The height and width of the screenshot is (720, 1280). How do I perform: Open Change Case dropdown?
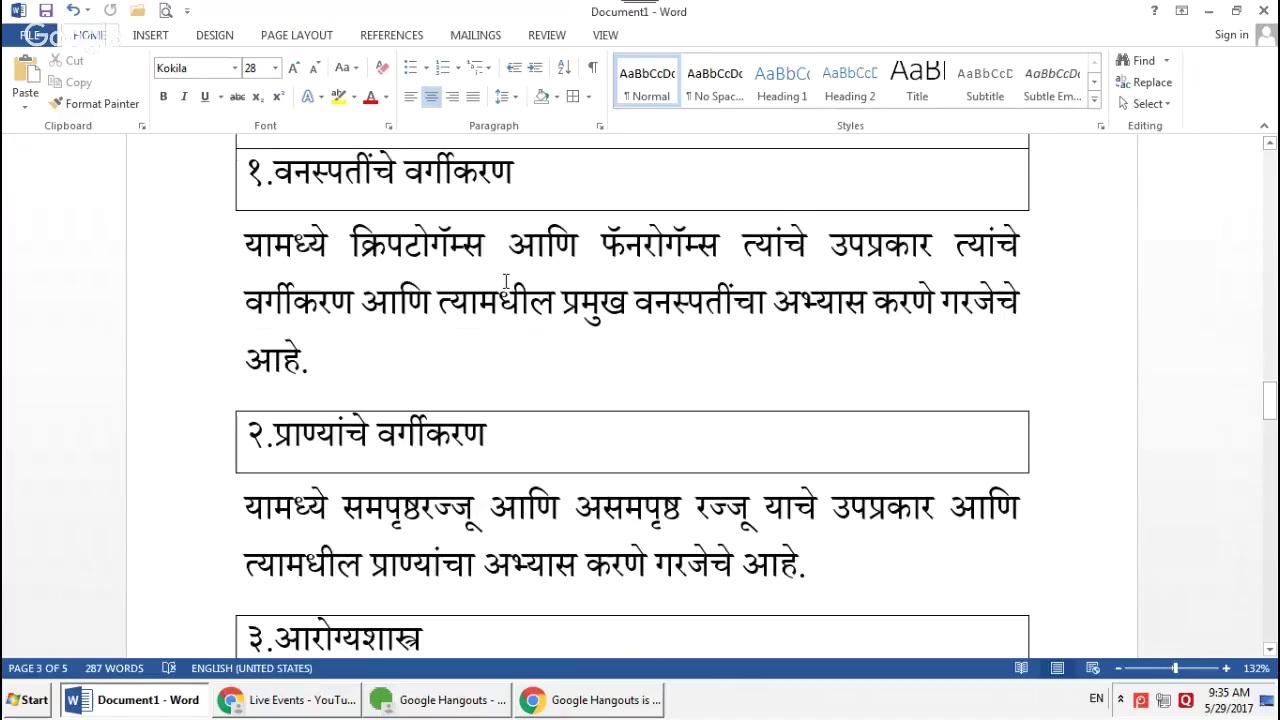[346, 68]
